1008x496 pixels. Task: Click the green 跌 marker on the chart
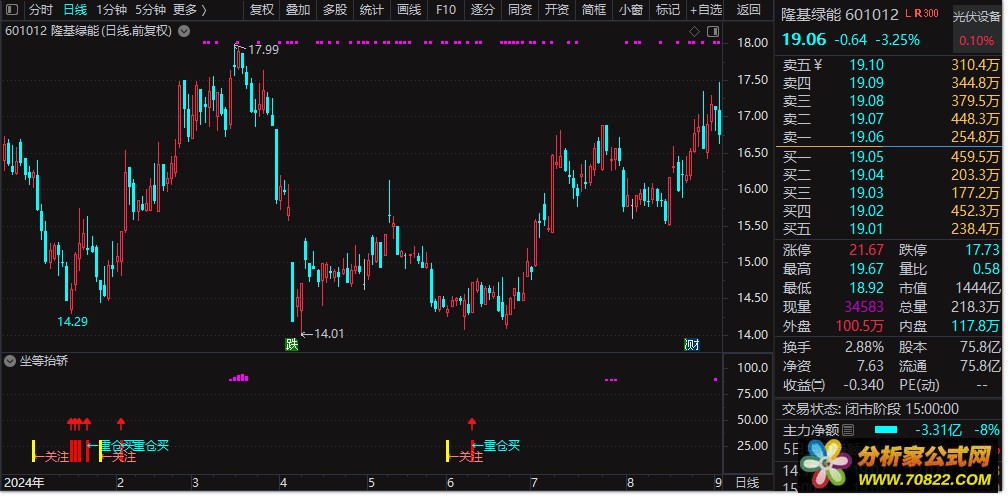(x=291, y=345)
